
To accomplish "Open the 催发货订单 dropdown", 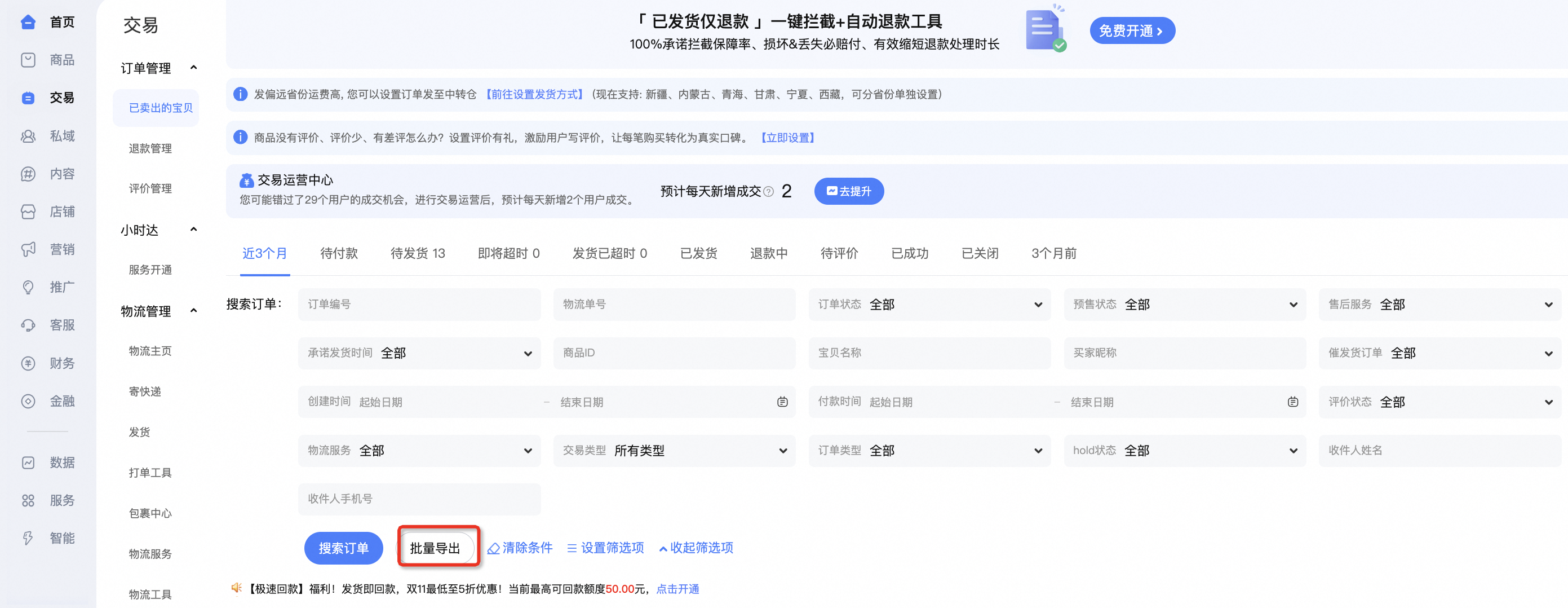I will (1439, 353).
